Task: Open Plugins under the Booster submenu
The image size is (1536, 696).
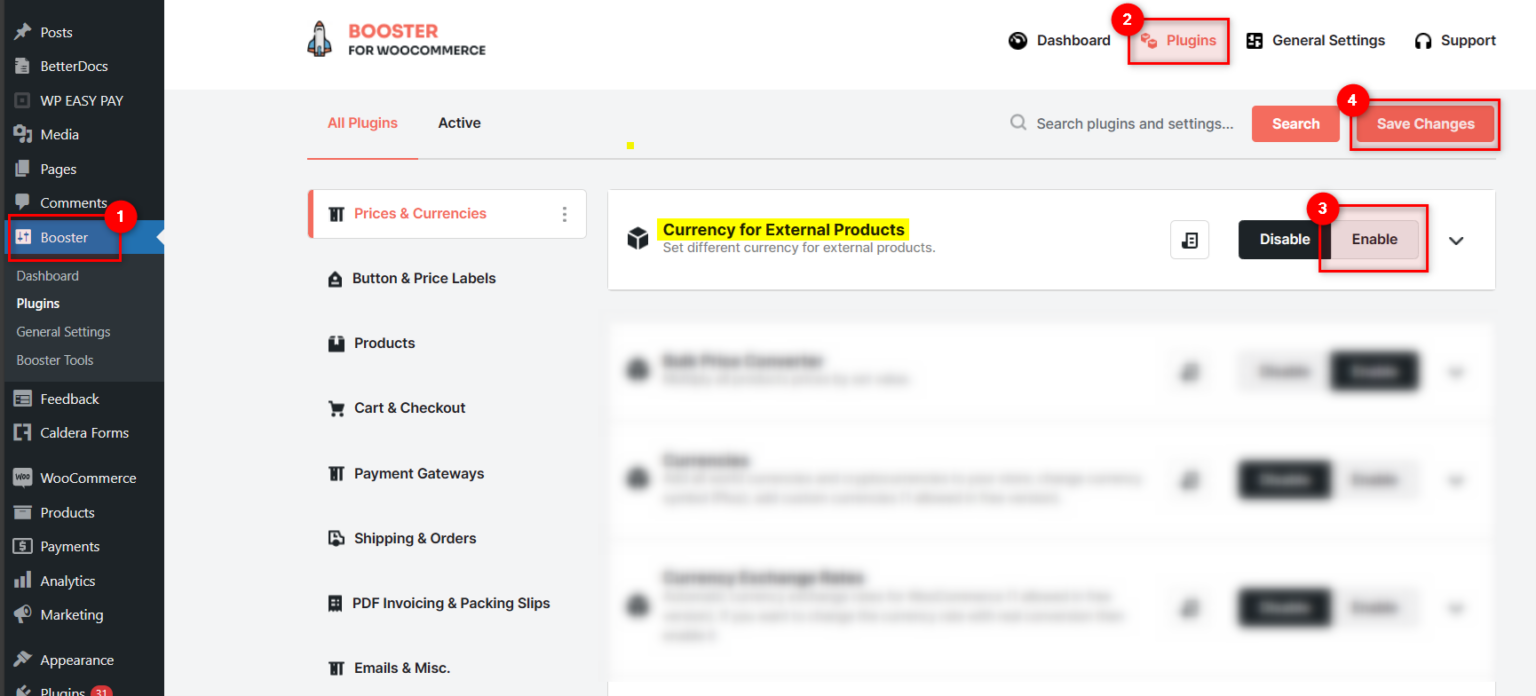Action: pyautogui.click(x=38, y=304)
